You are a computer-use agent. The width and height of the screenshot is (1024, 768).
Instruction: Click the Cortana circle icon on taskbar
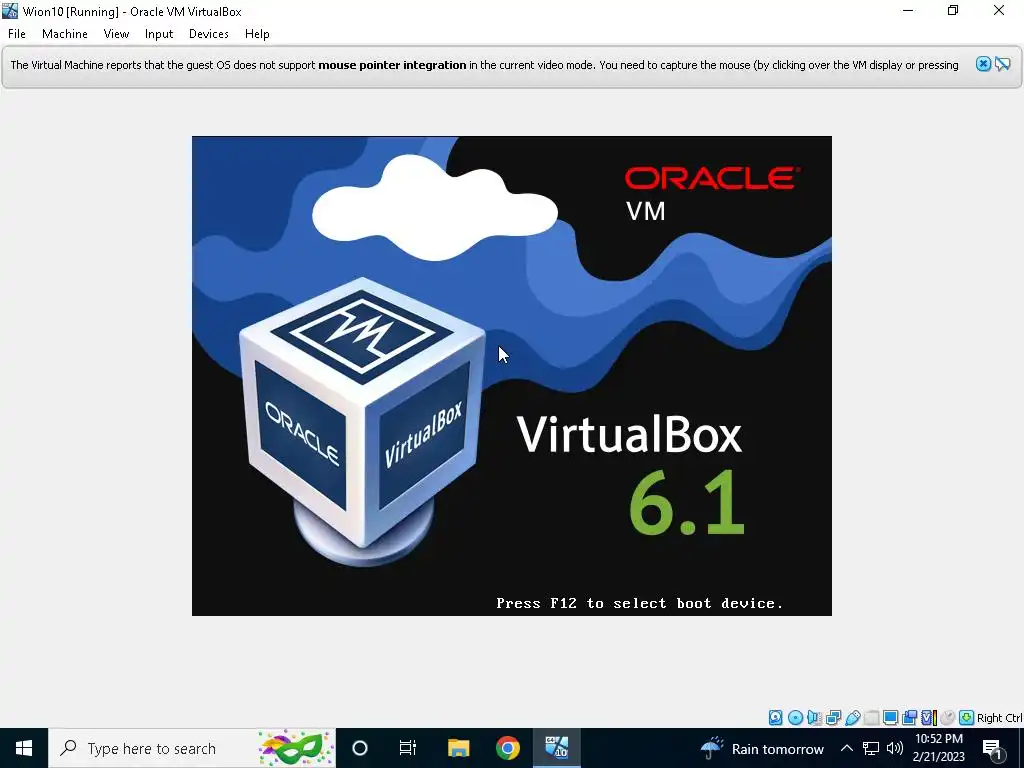(x=359, y=748)
